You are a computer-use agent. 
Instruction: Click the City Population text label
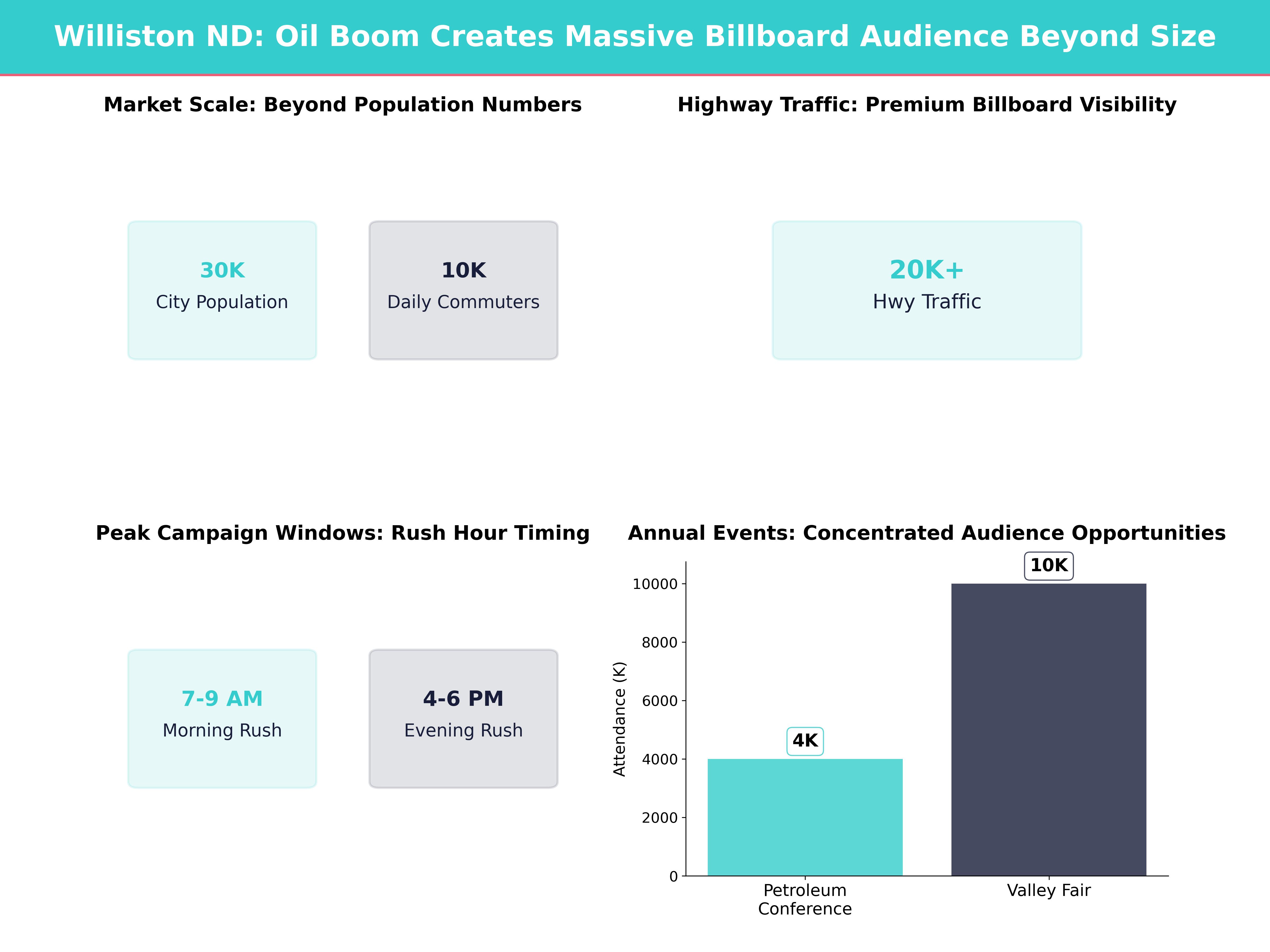(x=222, y=303)
